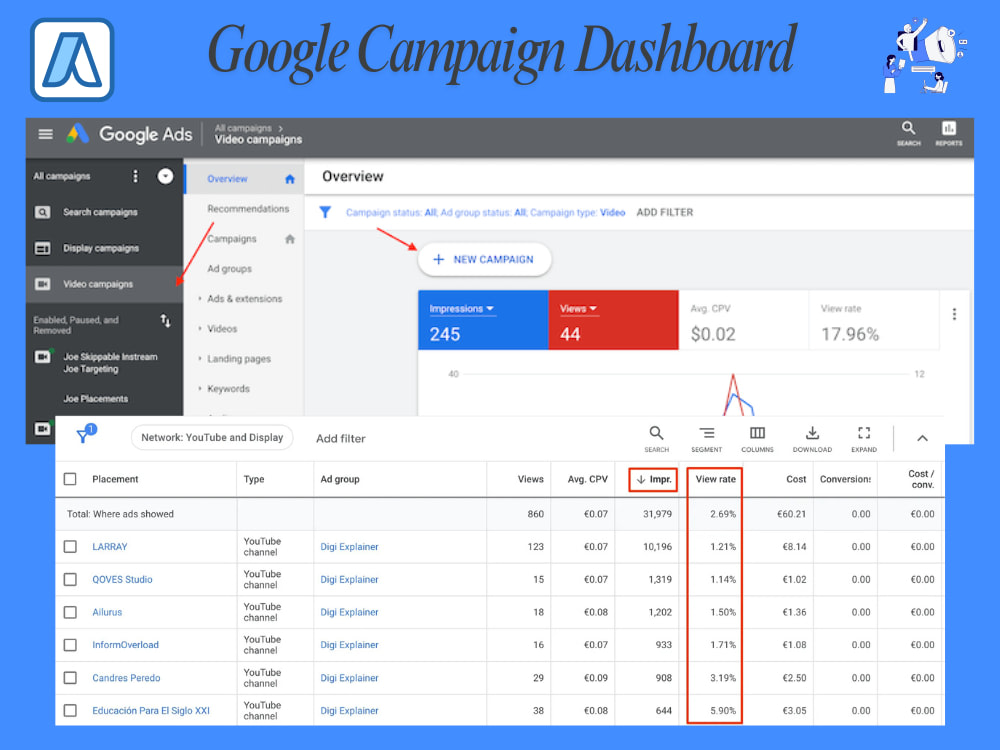Open the hamburger menu in Google Ads
The height and width of the screenshot is (750, 1000).
coord(45,134)
